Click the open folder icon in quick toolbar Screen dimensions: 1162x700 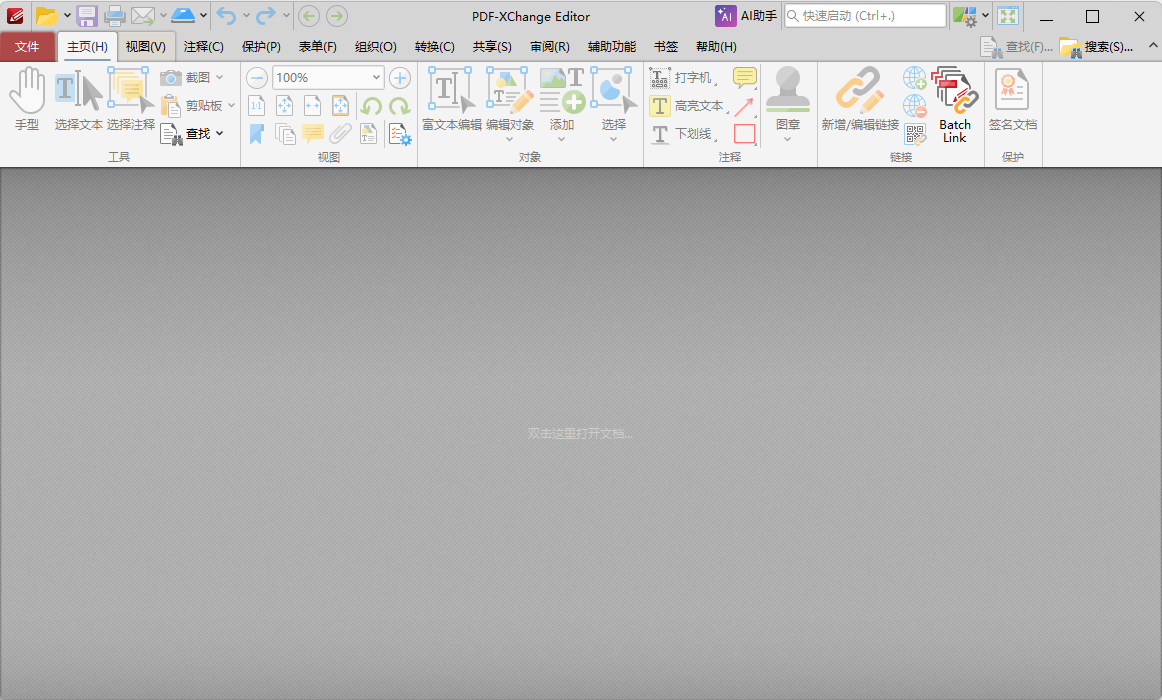47,16
